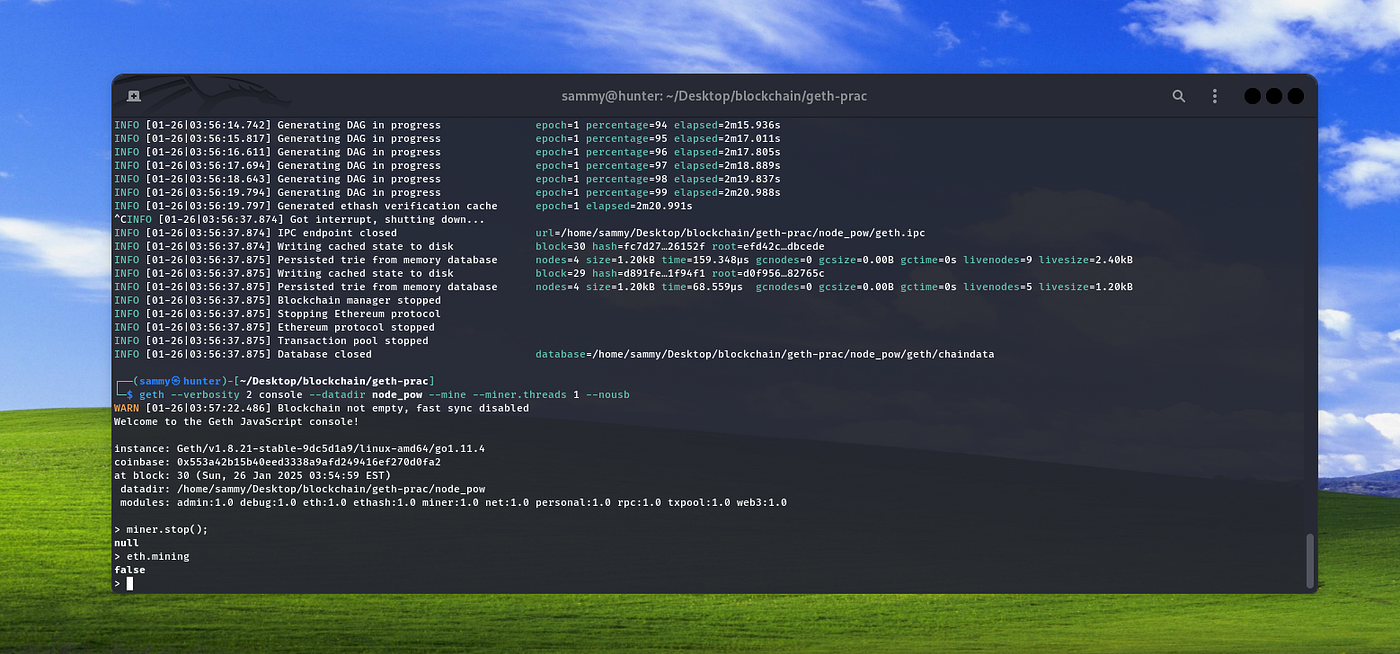Click the middle black window control circle
The image size is (1400, 654).
tap(1274, 96)
